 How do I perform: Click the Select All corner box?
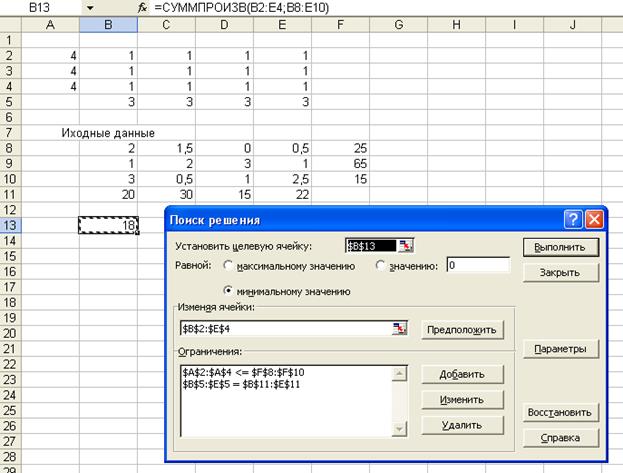(x=10, y=25)
